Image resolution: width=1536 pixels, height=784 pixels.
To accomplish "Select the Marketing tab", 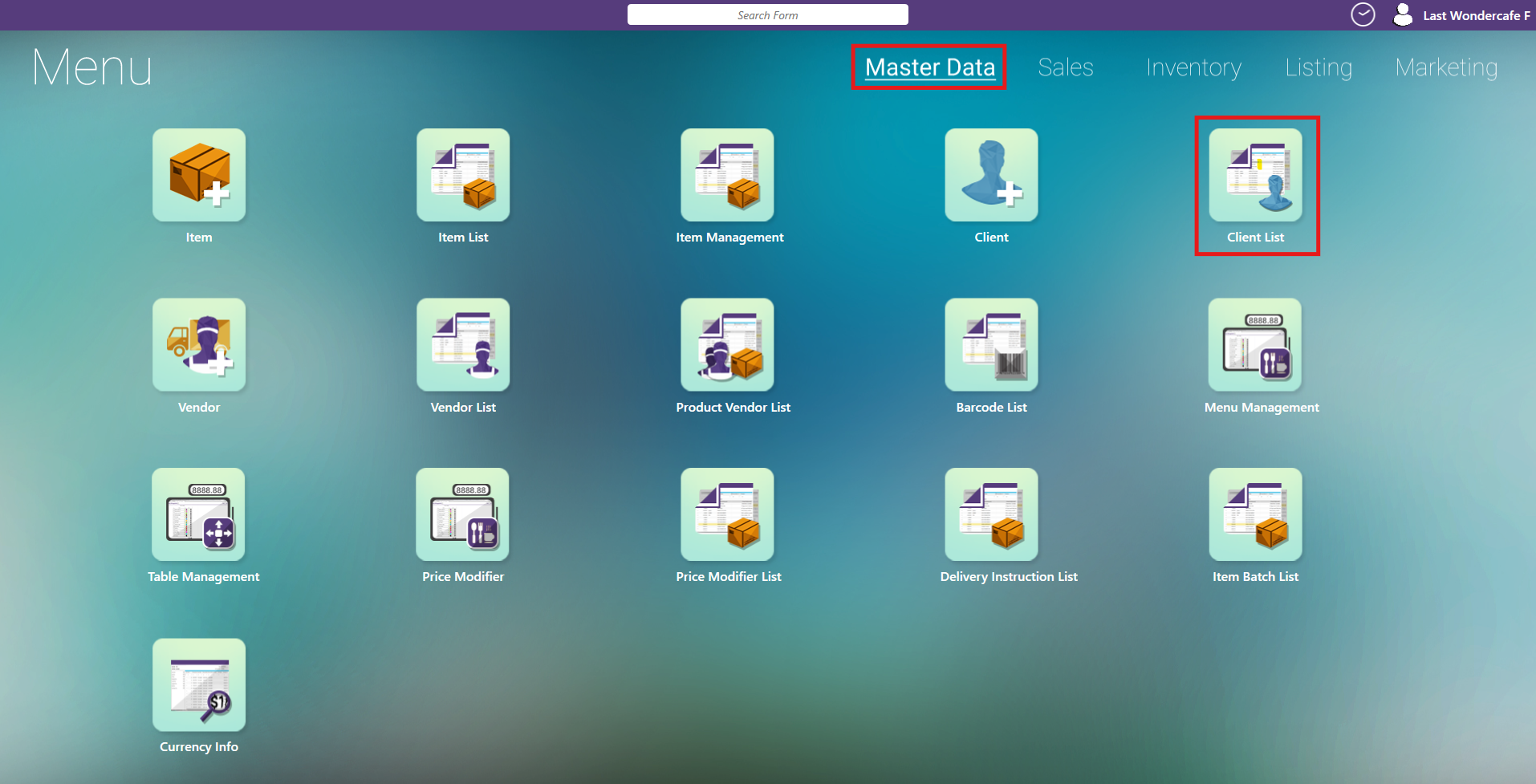I will pos(1446,67).
